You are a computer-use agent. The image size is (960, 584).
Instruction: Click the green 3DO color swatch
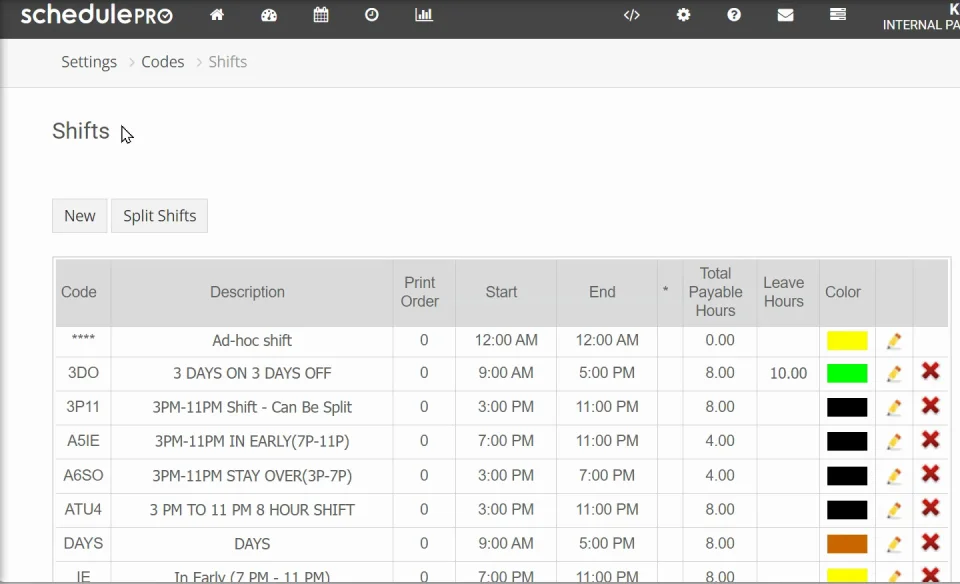(847, 374)
